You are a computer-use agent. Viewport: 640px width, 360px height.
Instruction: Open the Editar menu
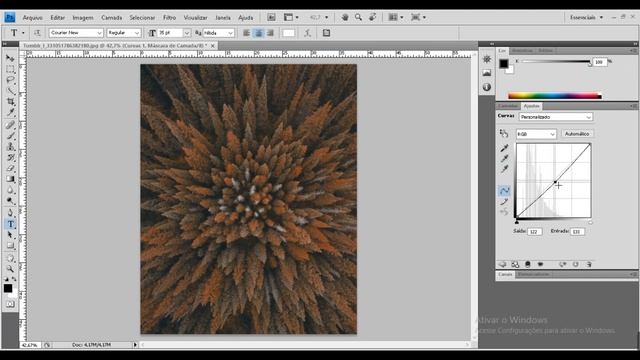58,18
